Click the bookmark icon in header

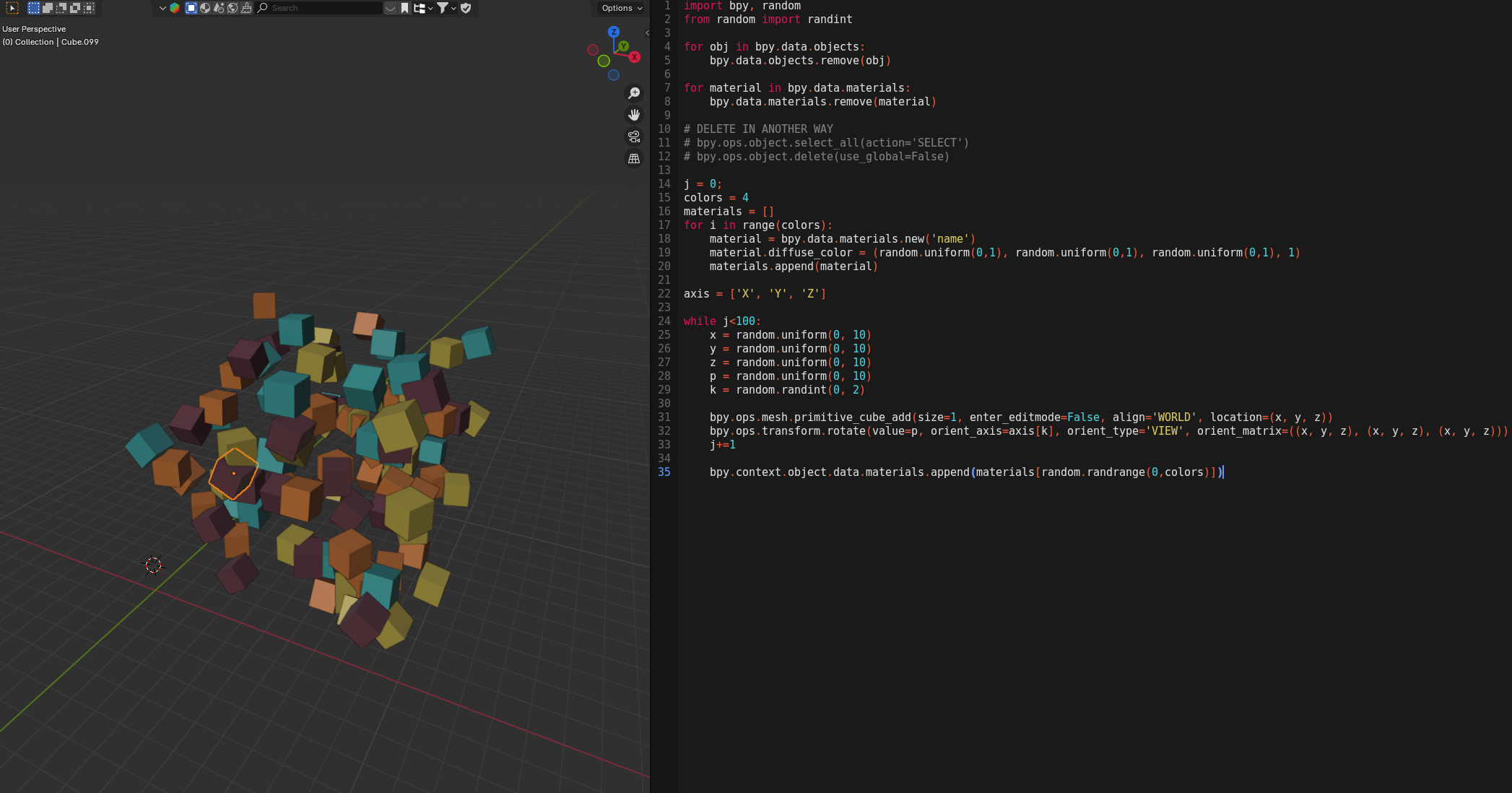(405, 8)
